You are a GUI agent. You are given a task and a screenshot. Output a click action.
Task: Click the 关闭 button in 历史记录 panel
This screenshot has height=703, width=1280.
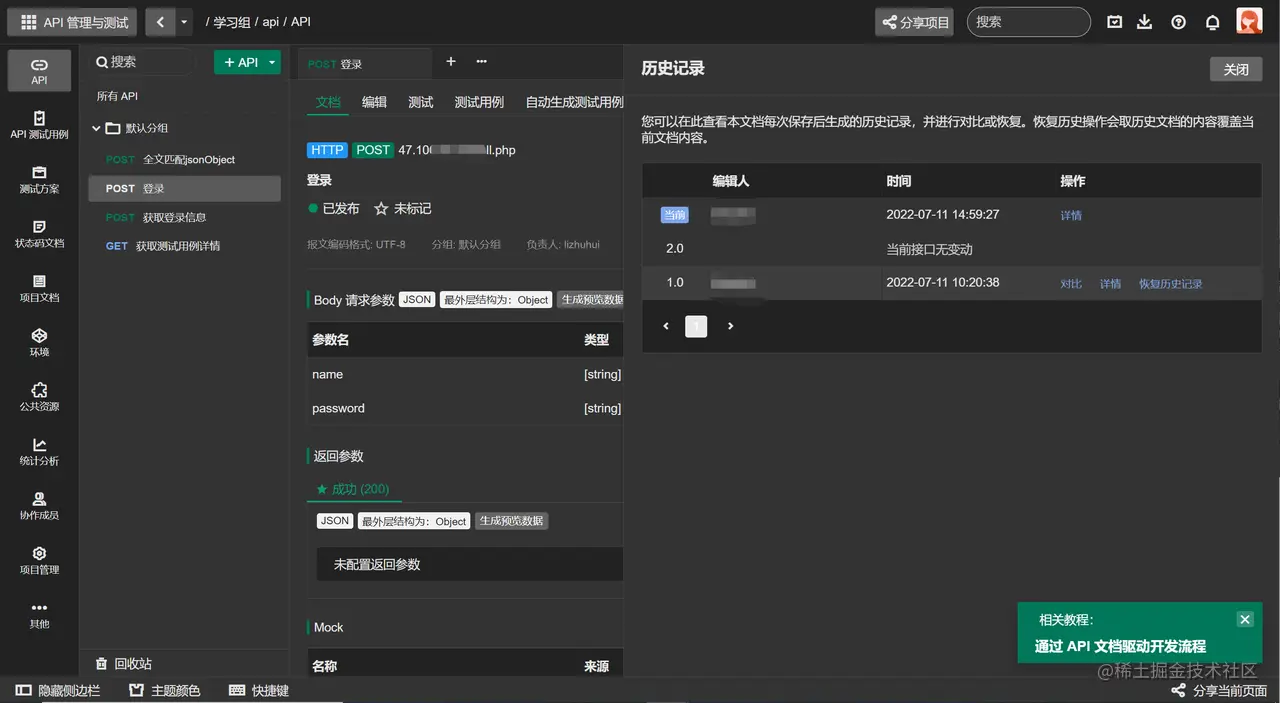[x=1235, y=69]
